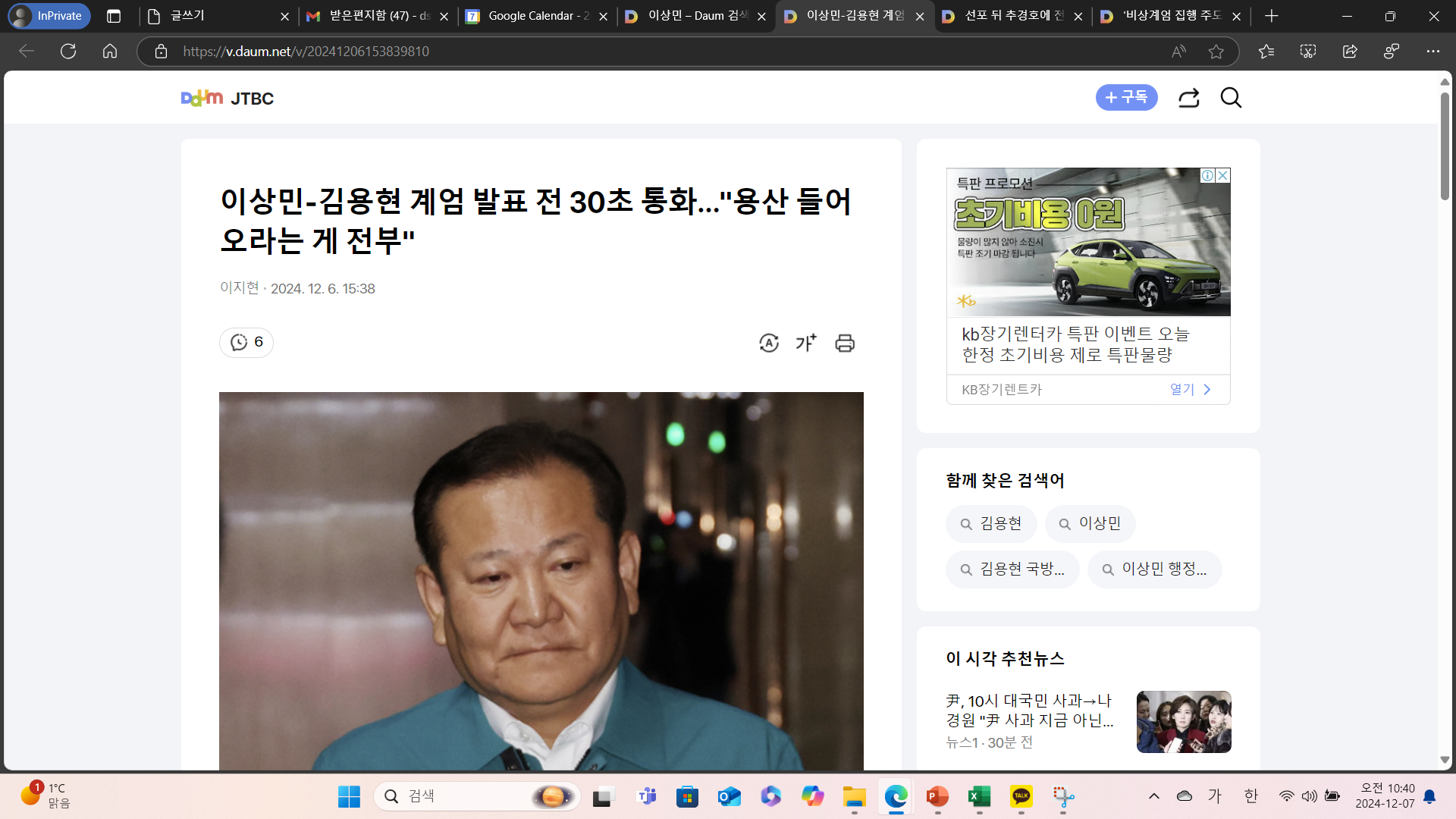Image resolution: width=1456 pixels, height=819 pixels.
Task: Select the 김용현 related search term
Action: pos(991,524)
